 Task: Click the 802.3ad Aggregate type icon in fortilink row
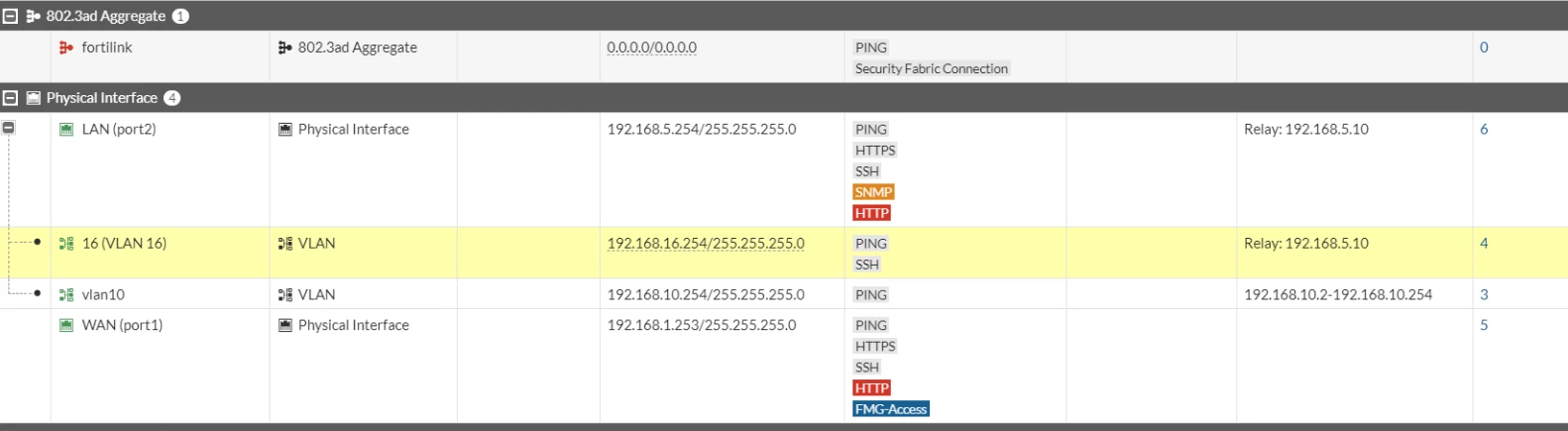(285, 48)
